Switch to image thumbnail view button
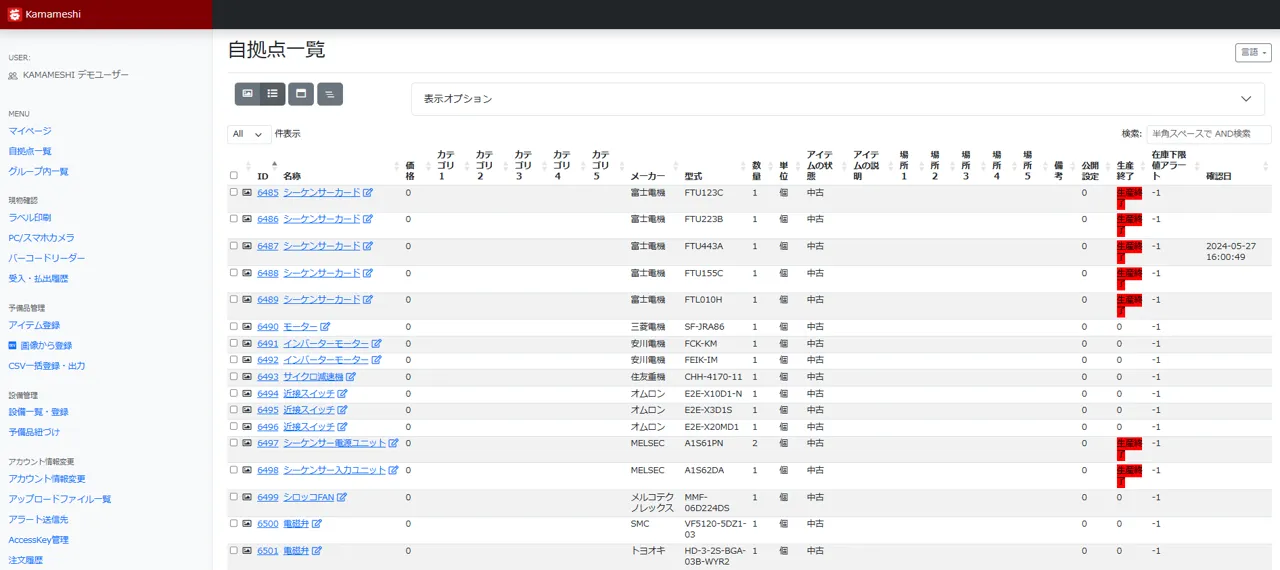Screen dimensions: 1280x570 (x=248, y=94)
